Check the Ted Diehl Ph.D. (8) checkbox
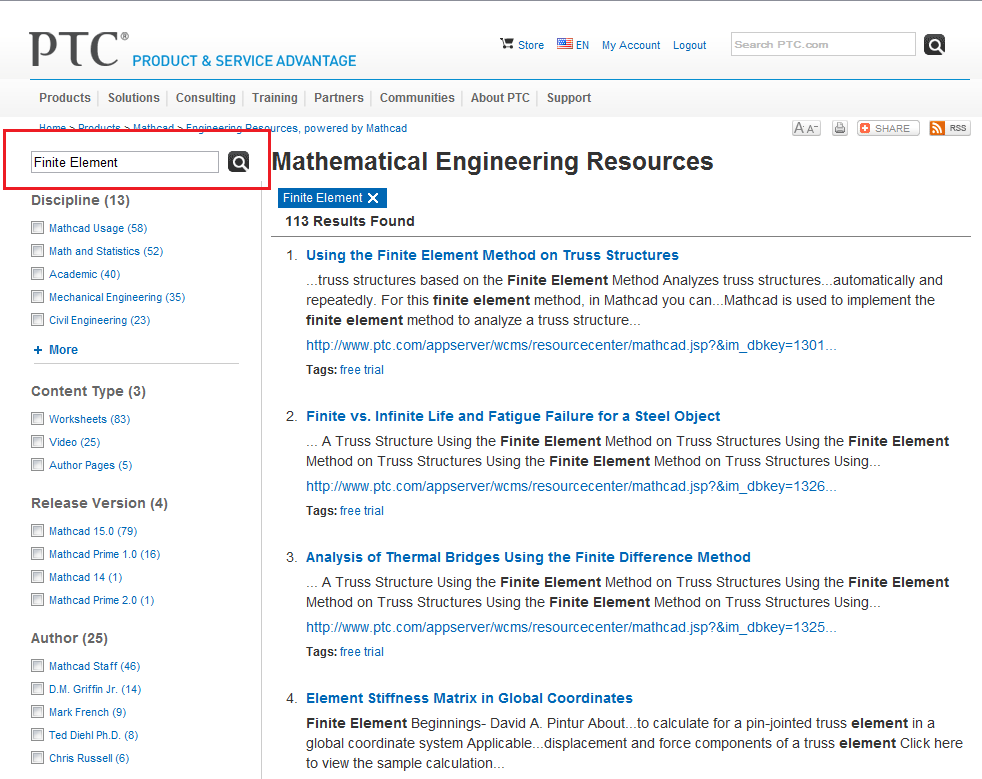 [38, 735]
